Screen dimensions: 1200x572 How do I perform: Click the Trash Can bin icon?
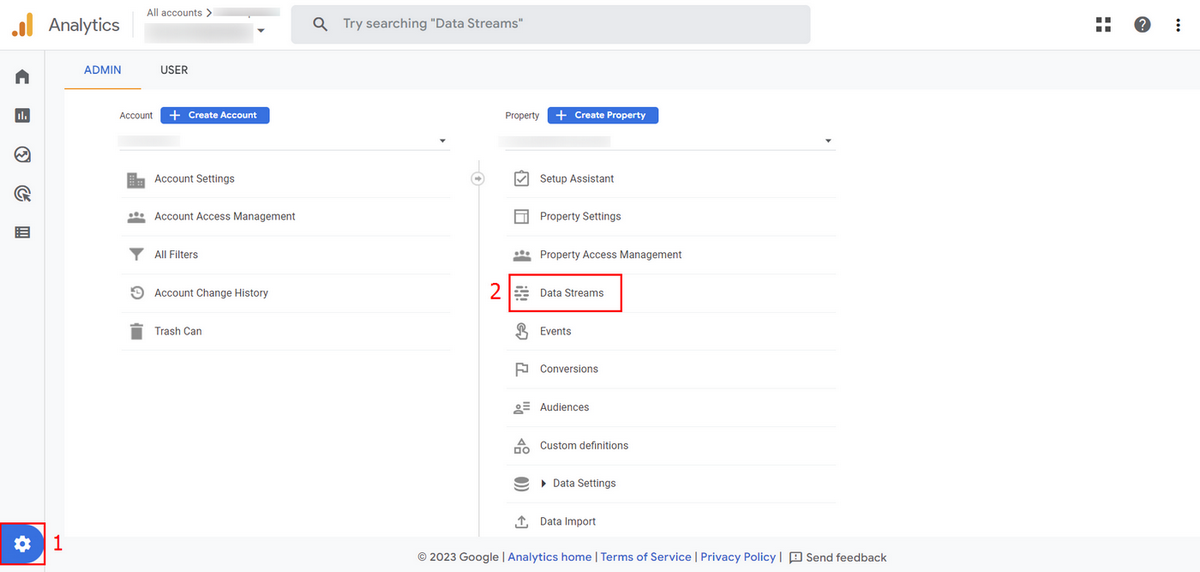click(136, 331)
